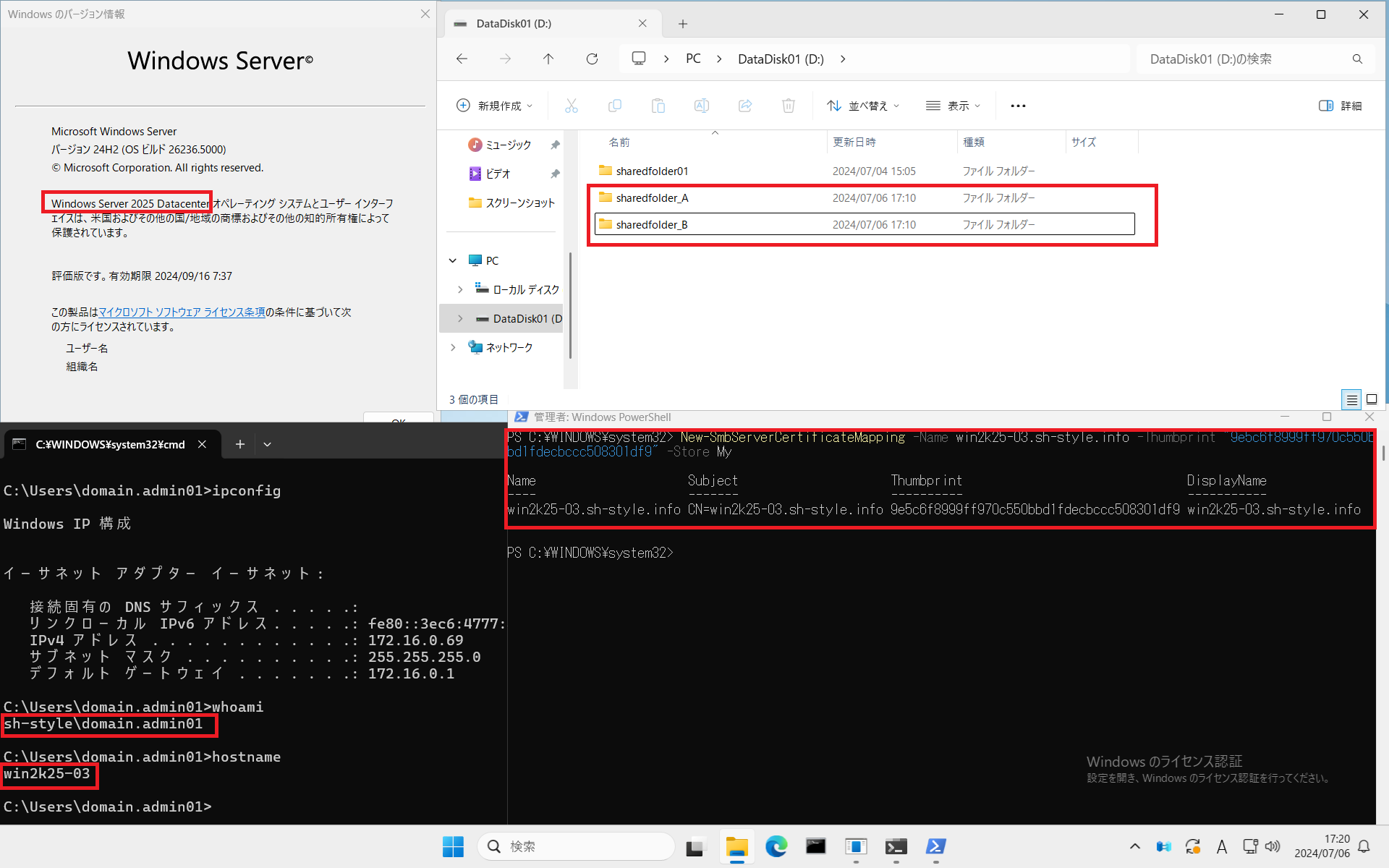
Task: Collapse the PC tree node
Action: (453, 260)
